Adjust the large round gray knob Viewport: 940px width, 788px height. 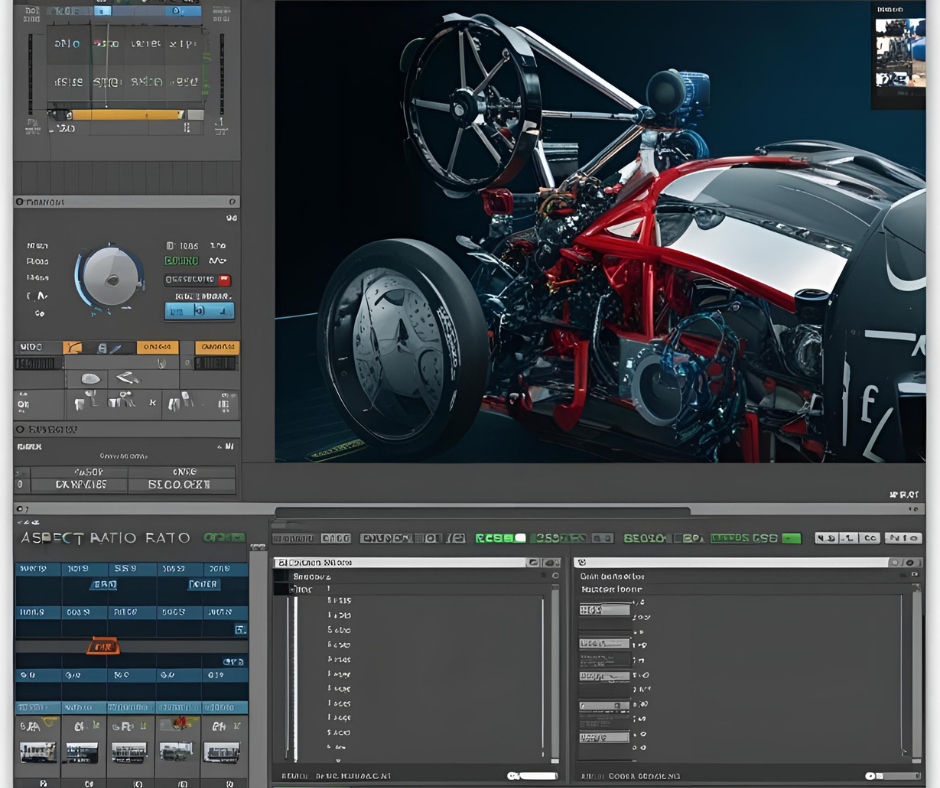point(110,276)
